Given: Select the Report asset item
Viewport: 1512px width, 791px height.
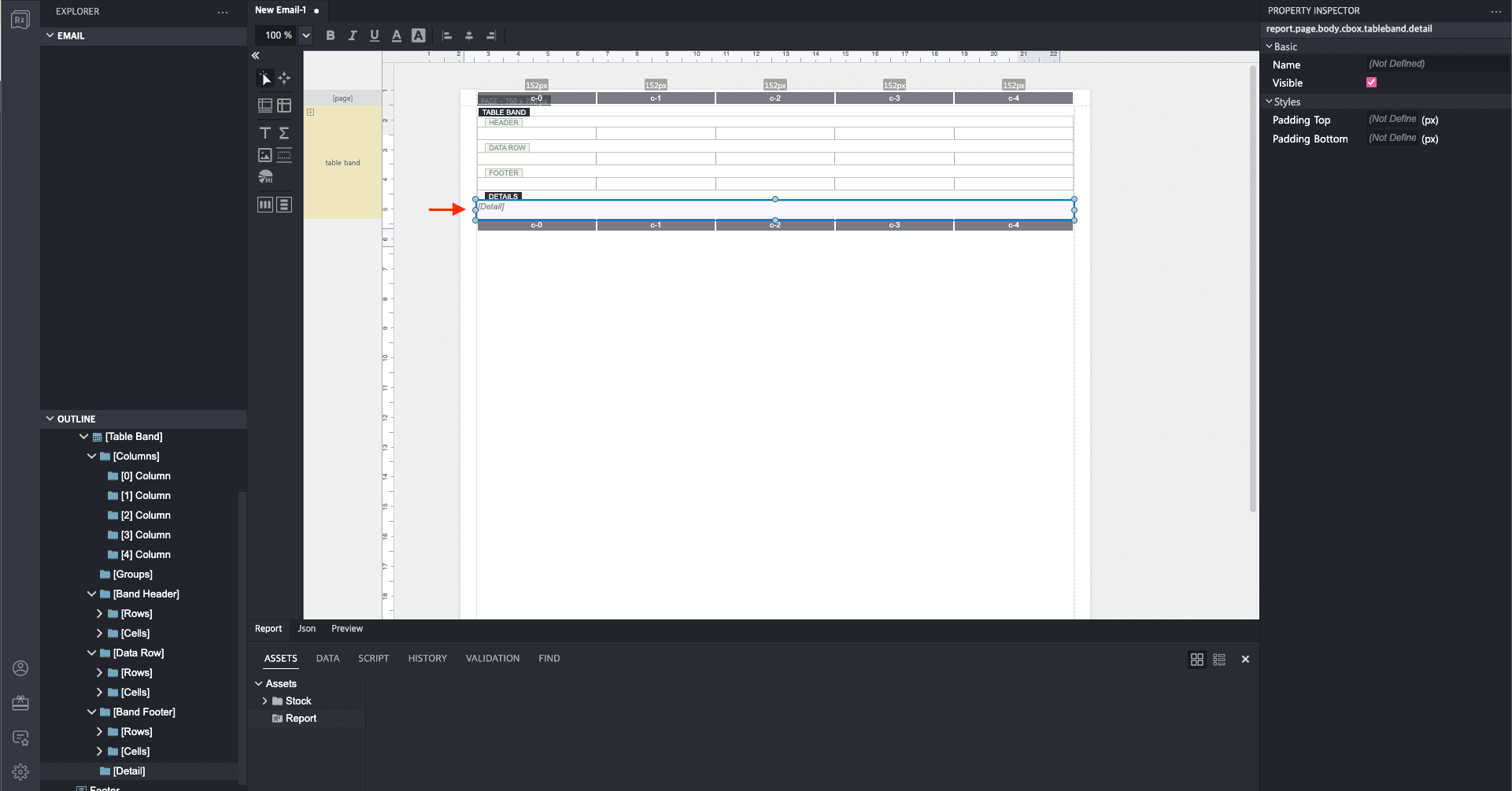Looking at the screenshot, I should [x=301, y=718].
